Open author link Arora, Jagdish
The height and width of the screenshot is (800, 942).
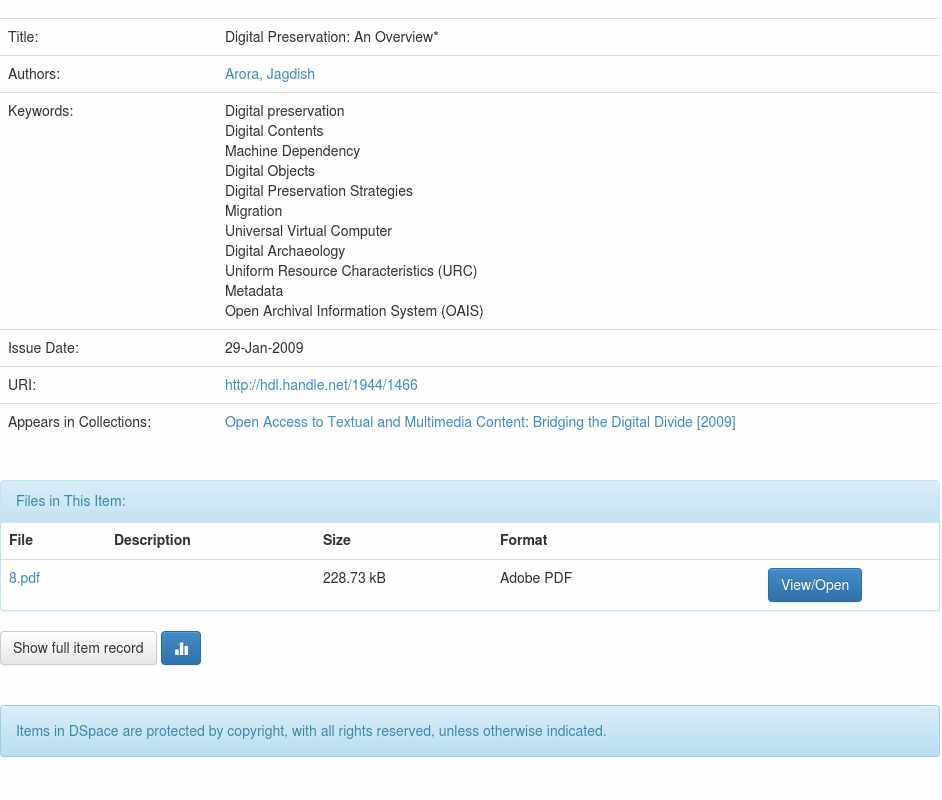pyautogui.click(x=270, y=74)
